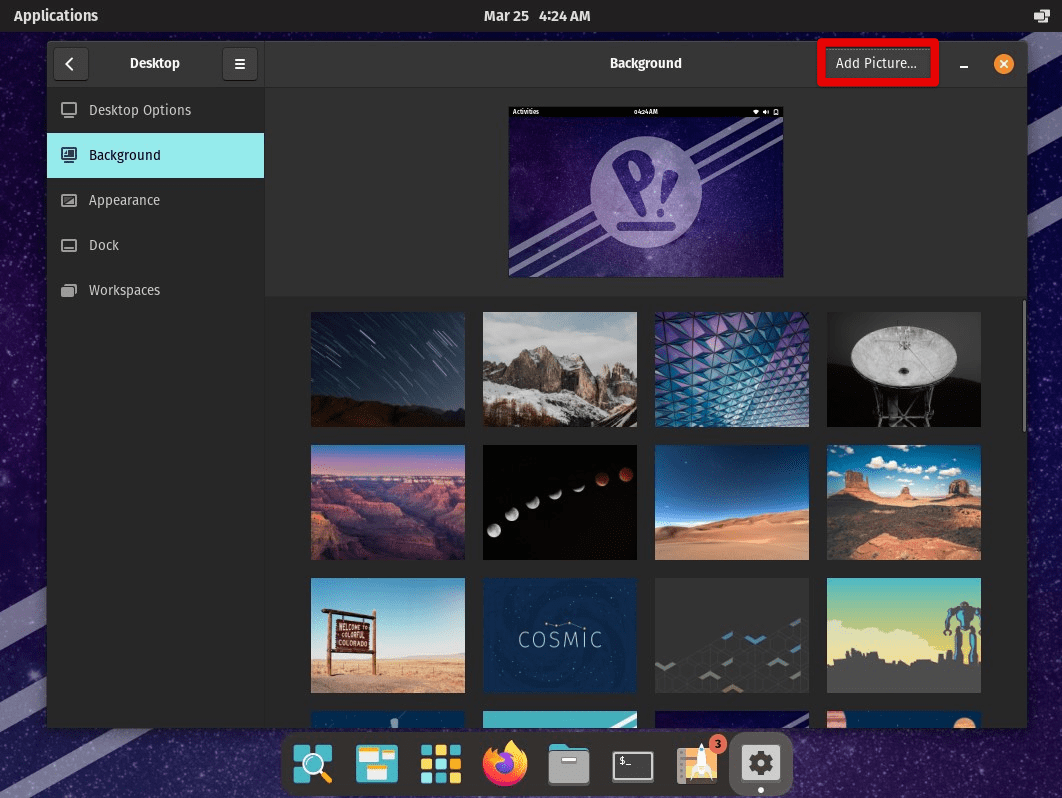This screenshot has width=1062, height=798.
Task: Click the back chevron above the sidebar
Action: pos(70,63)
